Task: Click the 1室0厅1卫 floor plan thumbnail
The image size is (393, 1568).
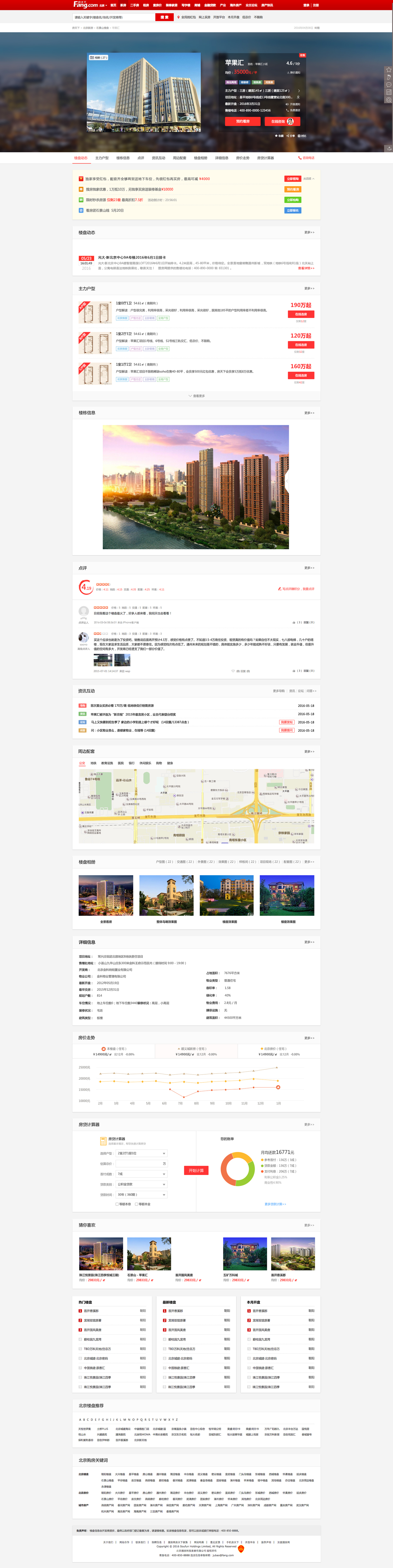Action: [x=94, y=312]
